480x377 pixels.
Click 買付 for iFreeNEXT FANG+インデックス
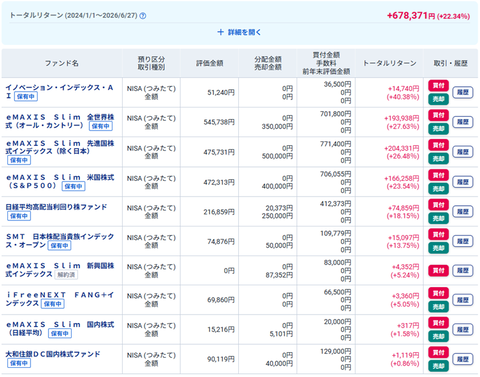pyautogui.click(x=438, y=293)
